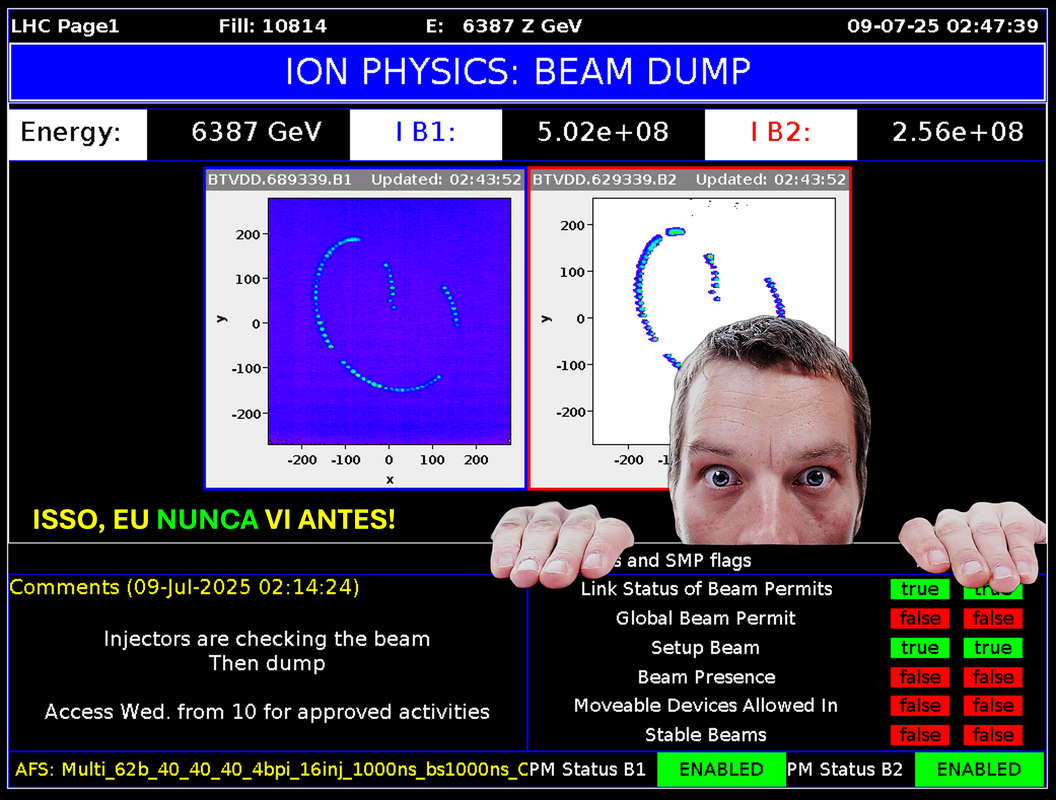Toggle the left Setup Beam true flag
The image size is (1056, 800).
[919, 648]
